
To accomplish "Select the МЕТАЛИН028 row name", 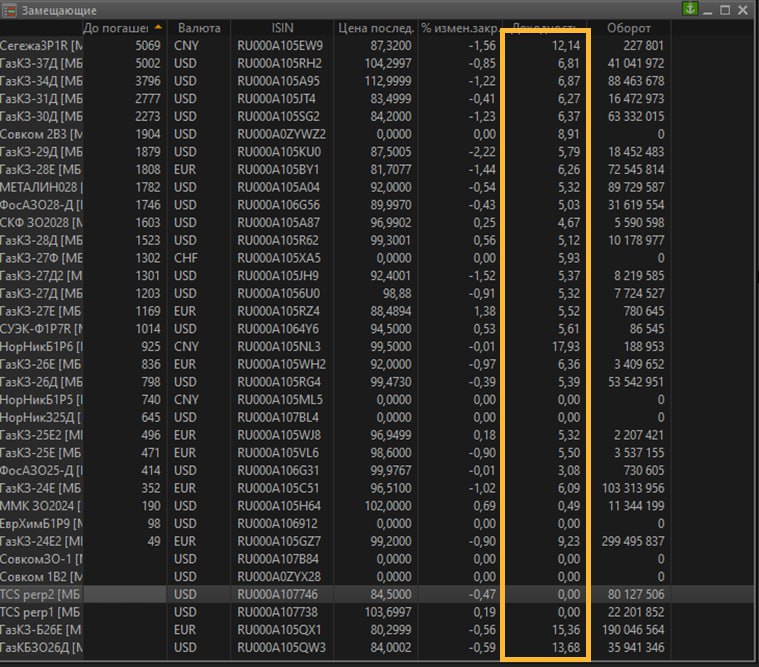I will click(41, 187).
